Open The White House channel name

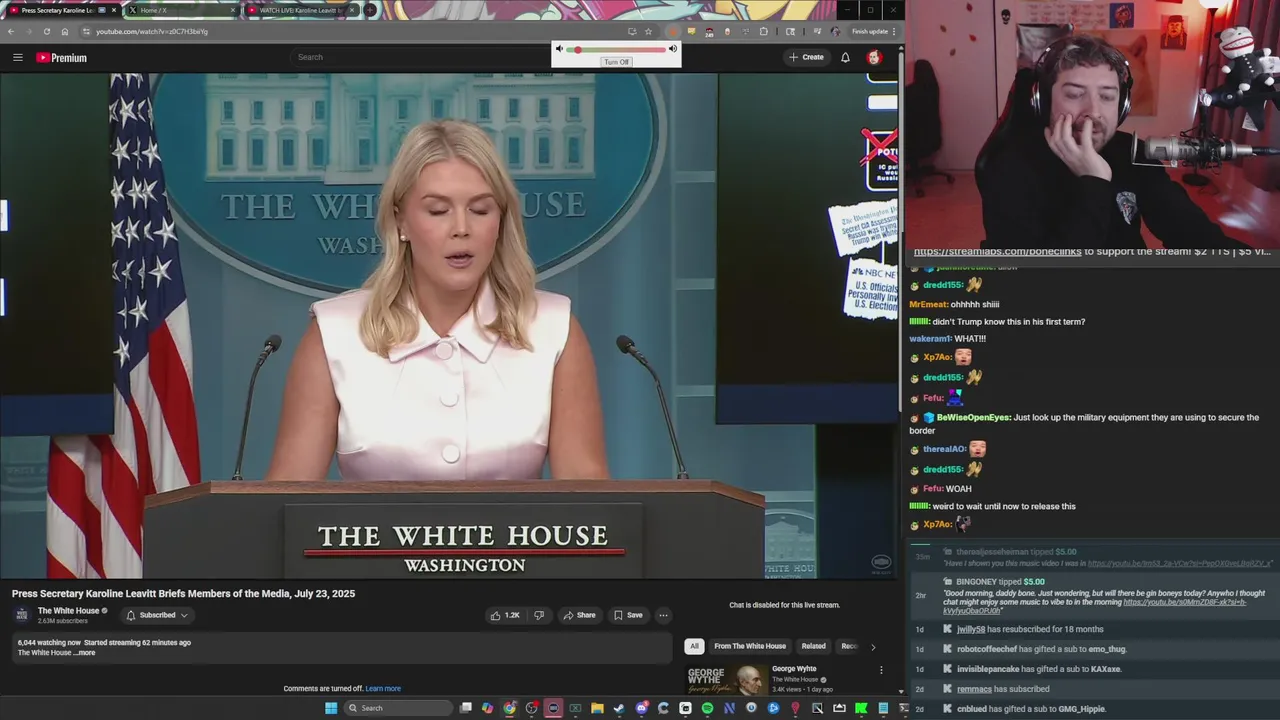68,611
